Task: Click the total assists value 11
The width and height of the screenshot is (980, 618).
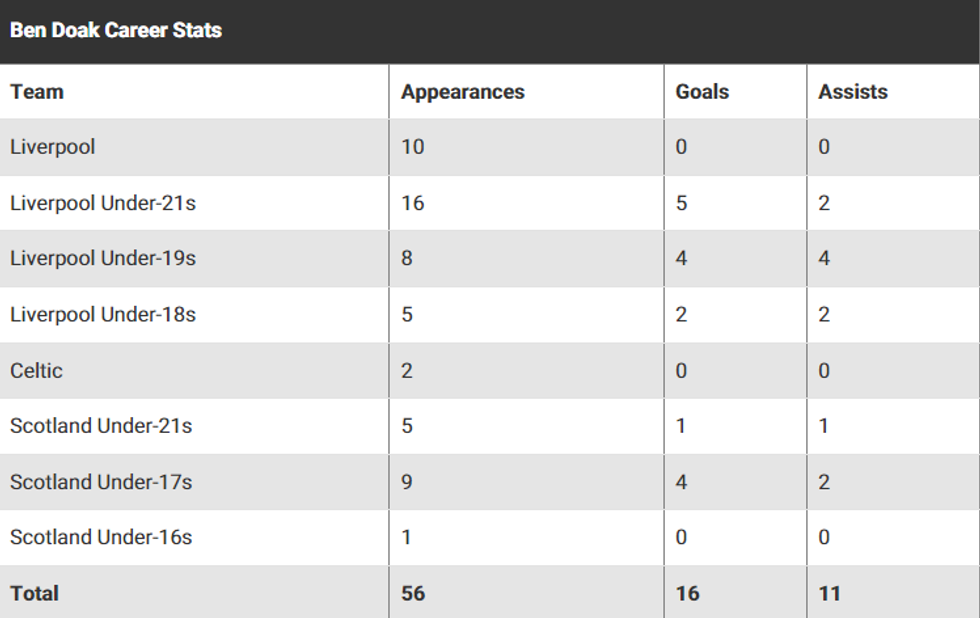Action: (x=830, y=593)
